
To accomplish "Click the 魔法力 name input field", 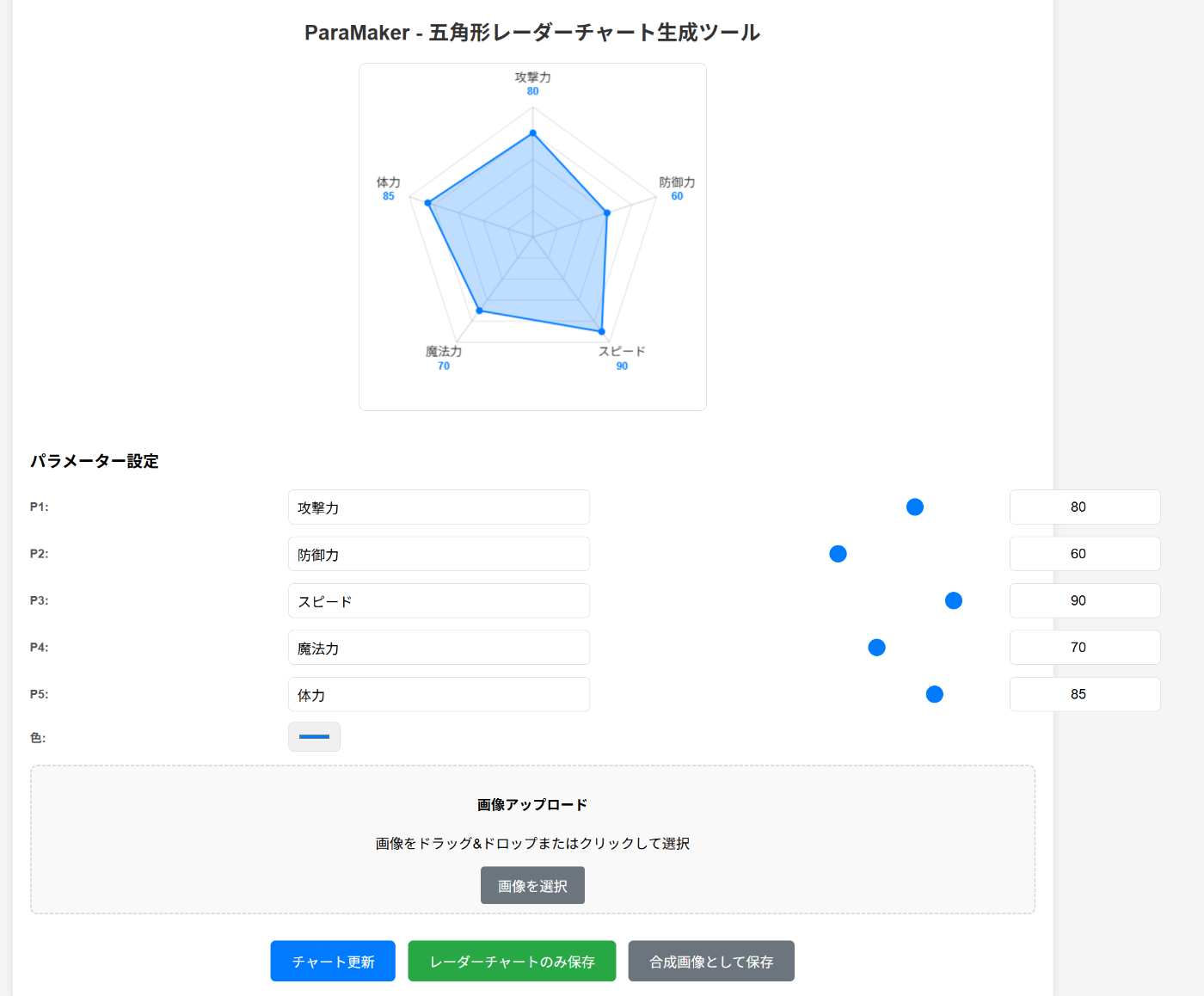I will click(439, 648).
